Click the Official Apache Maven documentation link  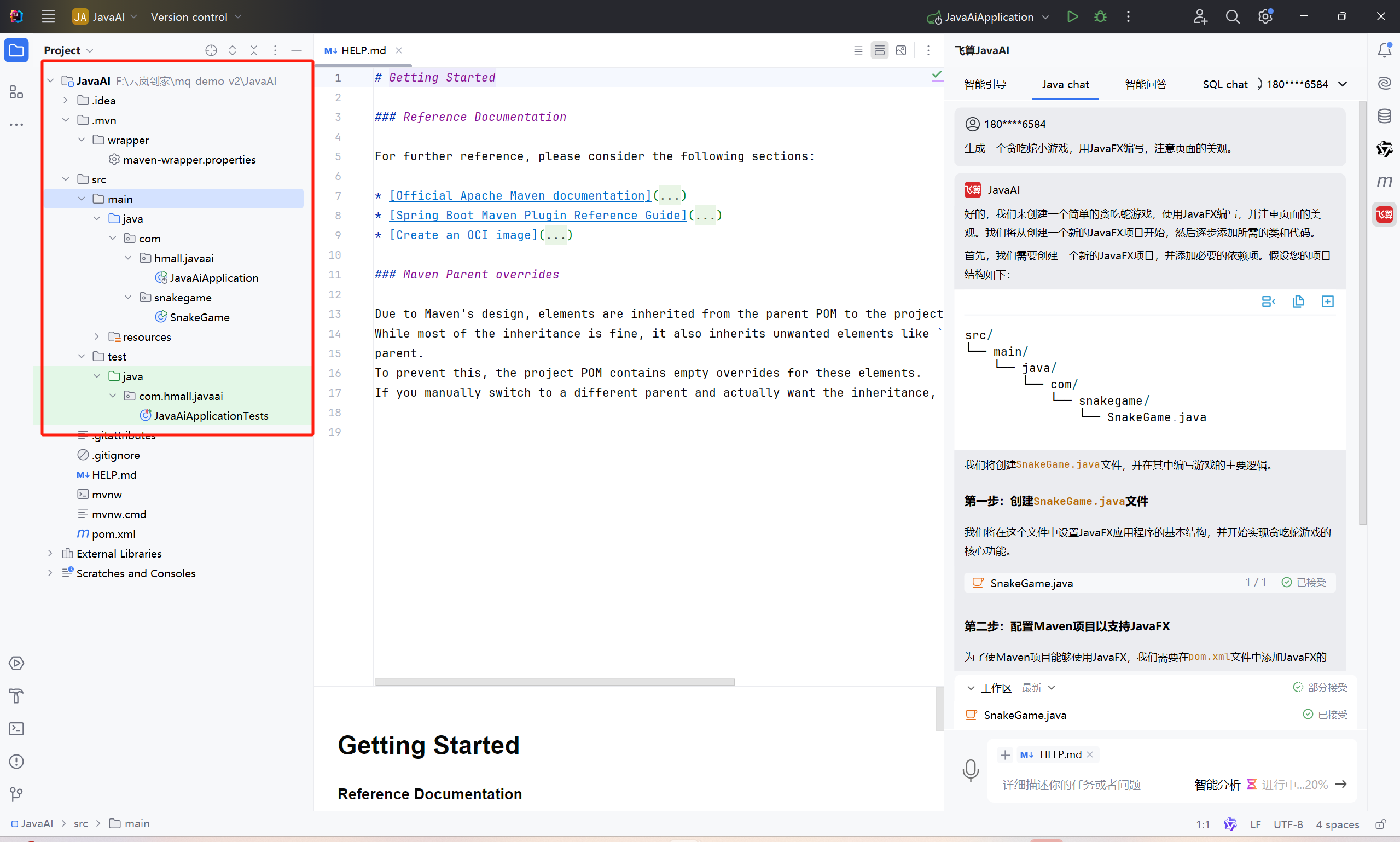520,196
